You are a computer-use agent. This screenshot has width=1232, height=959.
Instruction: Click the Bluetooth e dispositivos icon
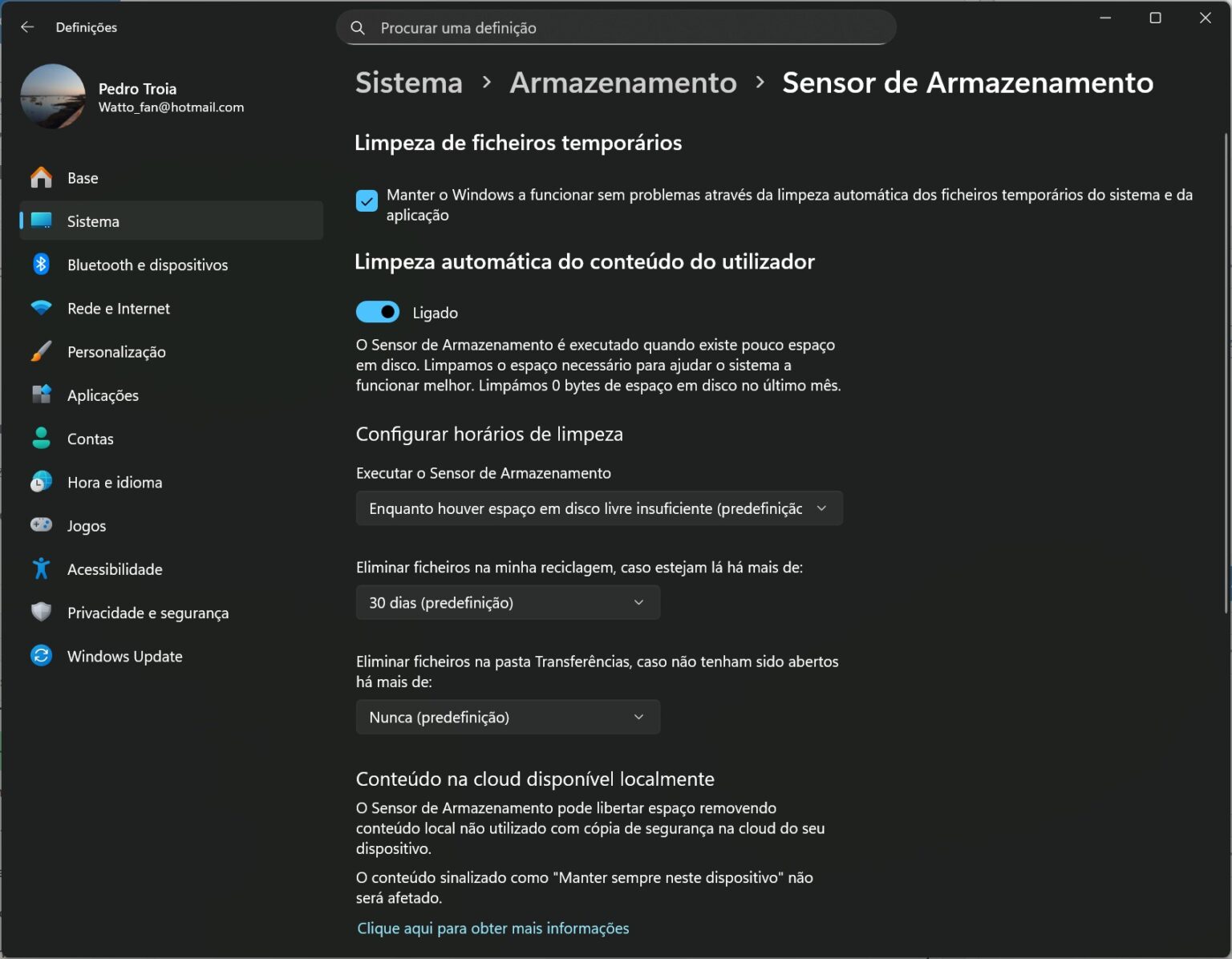point(41,265)
